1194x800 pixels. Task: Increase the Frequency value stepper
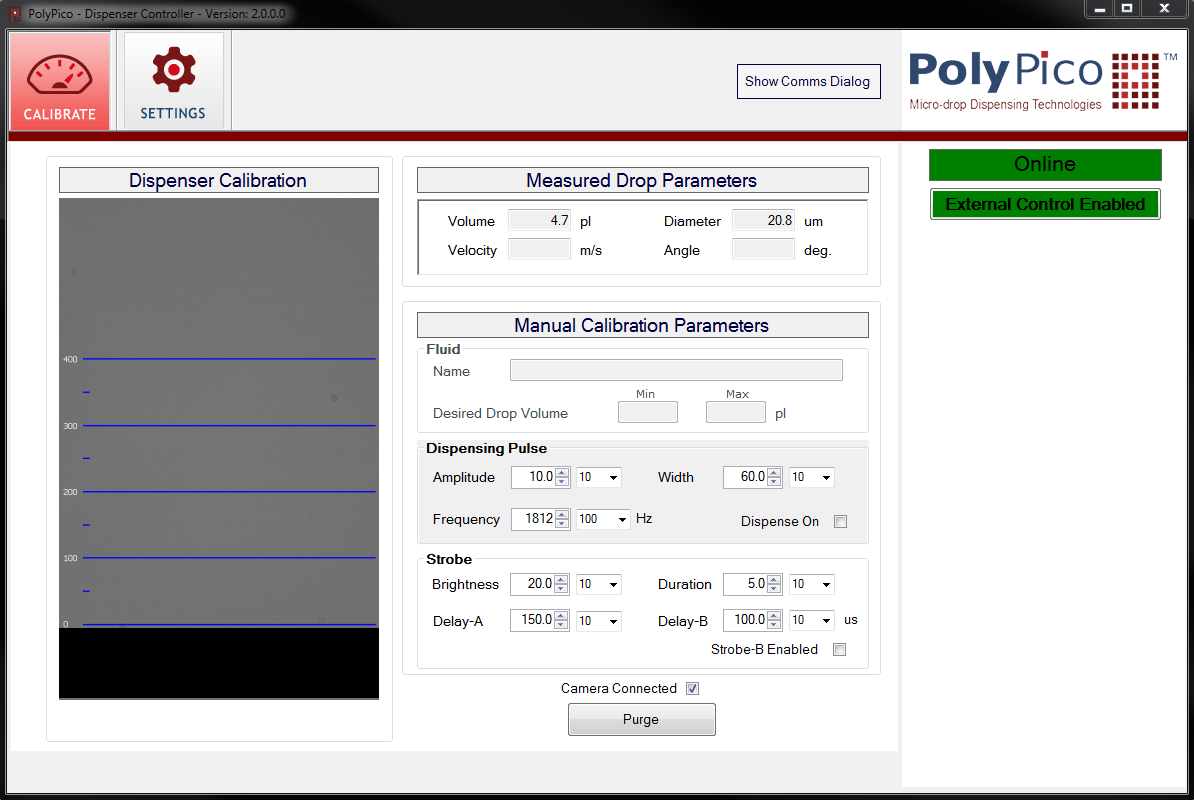562,514
